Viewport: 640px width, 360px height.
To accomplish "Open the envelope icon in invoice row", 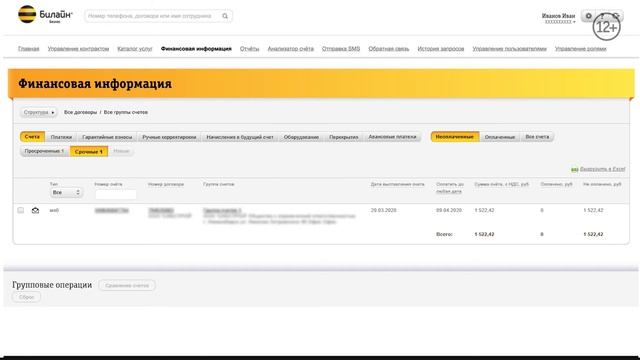I will 36,211.
